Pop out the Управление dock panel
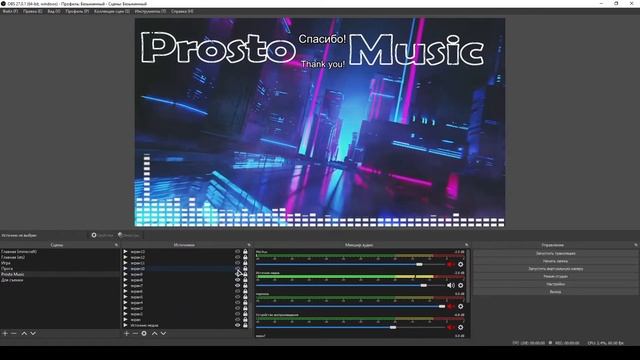 click(x=636, y=245)
